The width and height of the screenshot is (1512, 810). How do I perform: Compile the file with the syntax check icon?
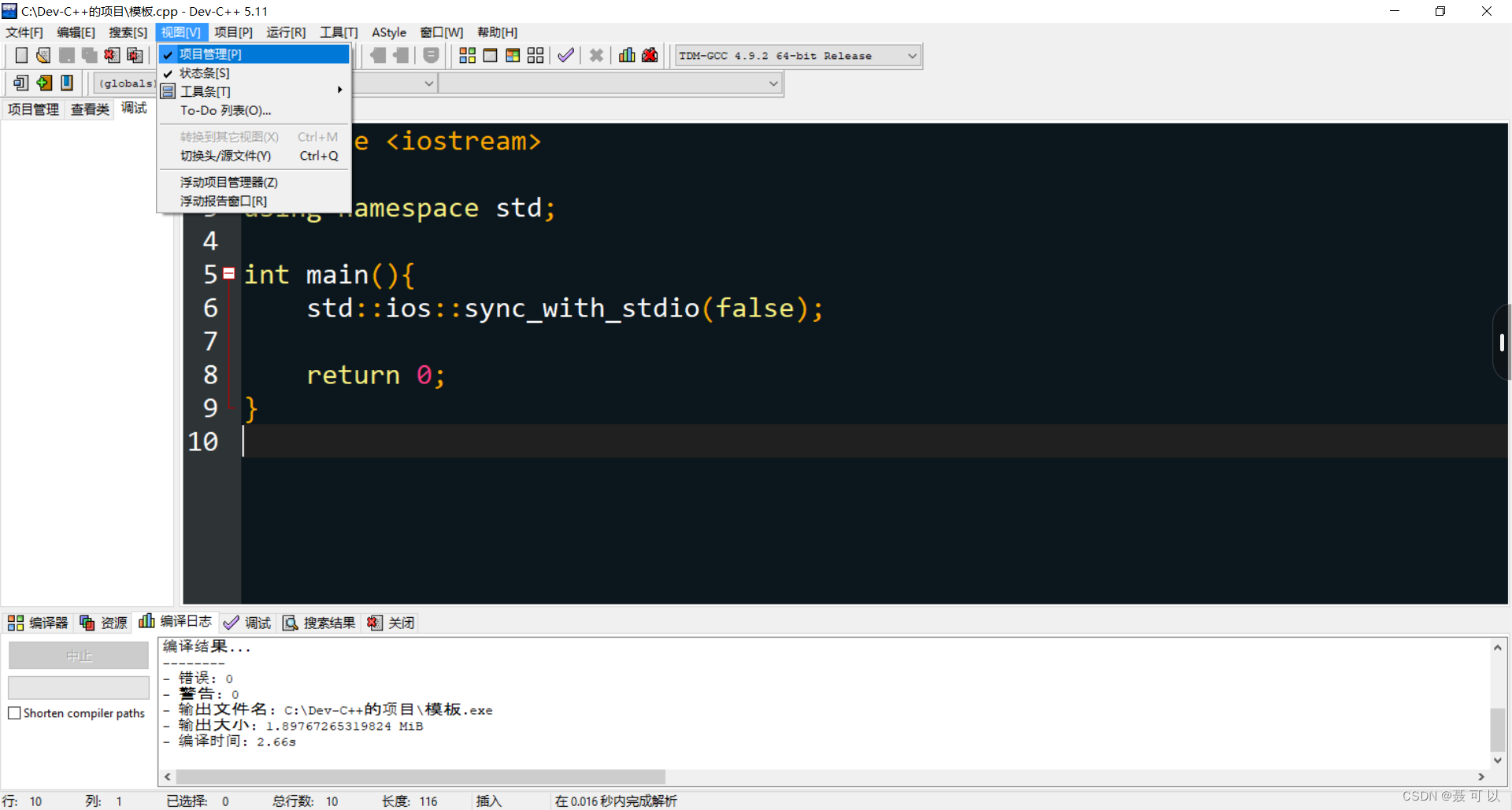[x=565, y=55]
